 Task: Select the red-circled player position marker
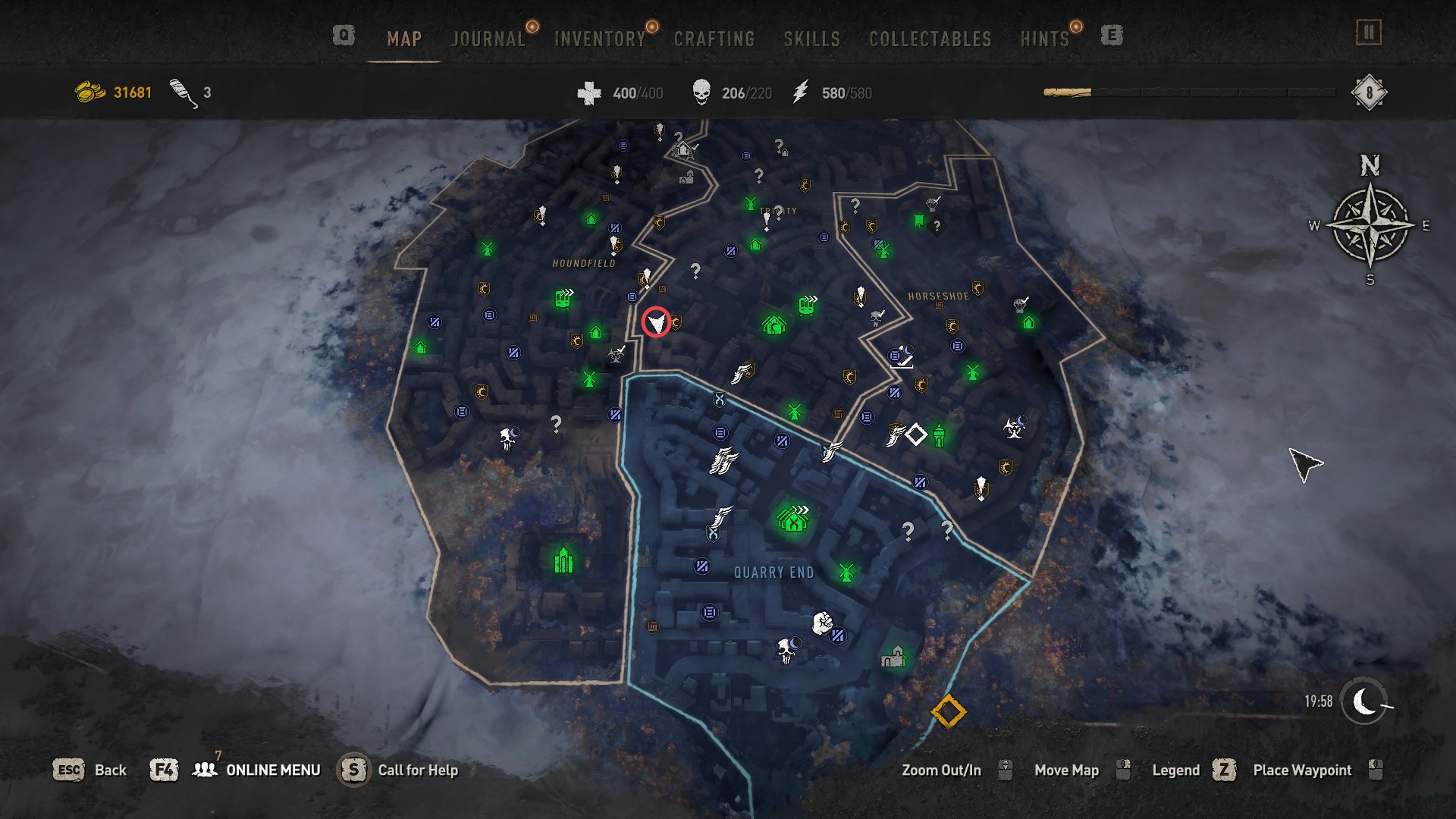pos(656,322)
